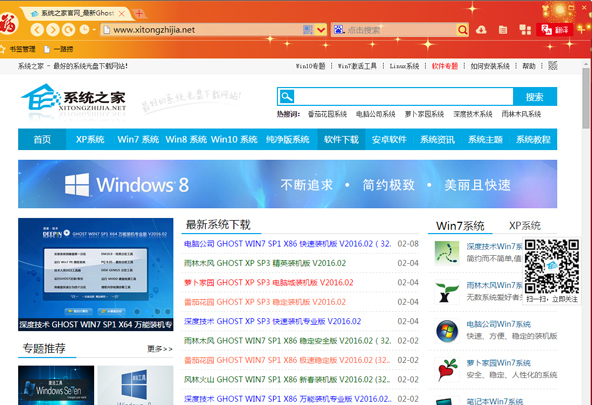This screenshot has height=405, width=592.
Task: Open 系统资讯 in the navigation bar
Action: (x=437, y=139)
